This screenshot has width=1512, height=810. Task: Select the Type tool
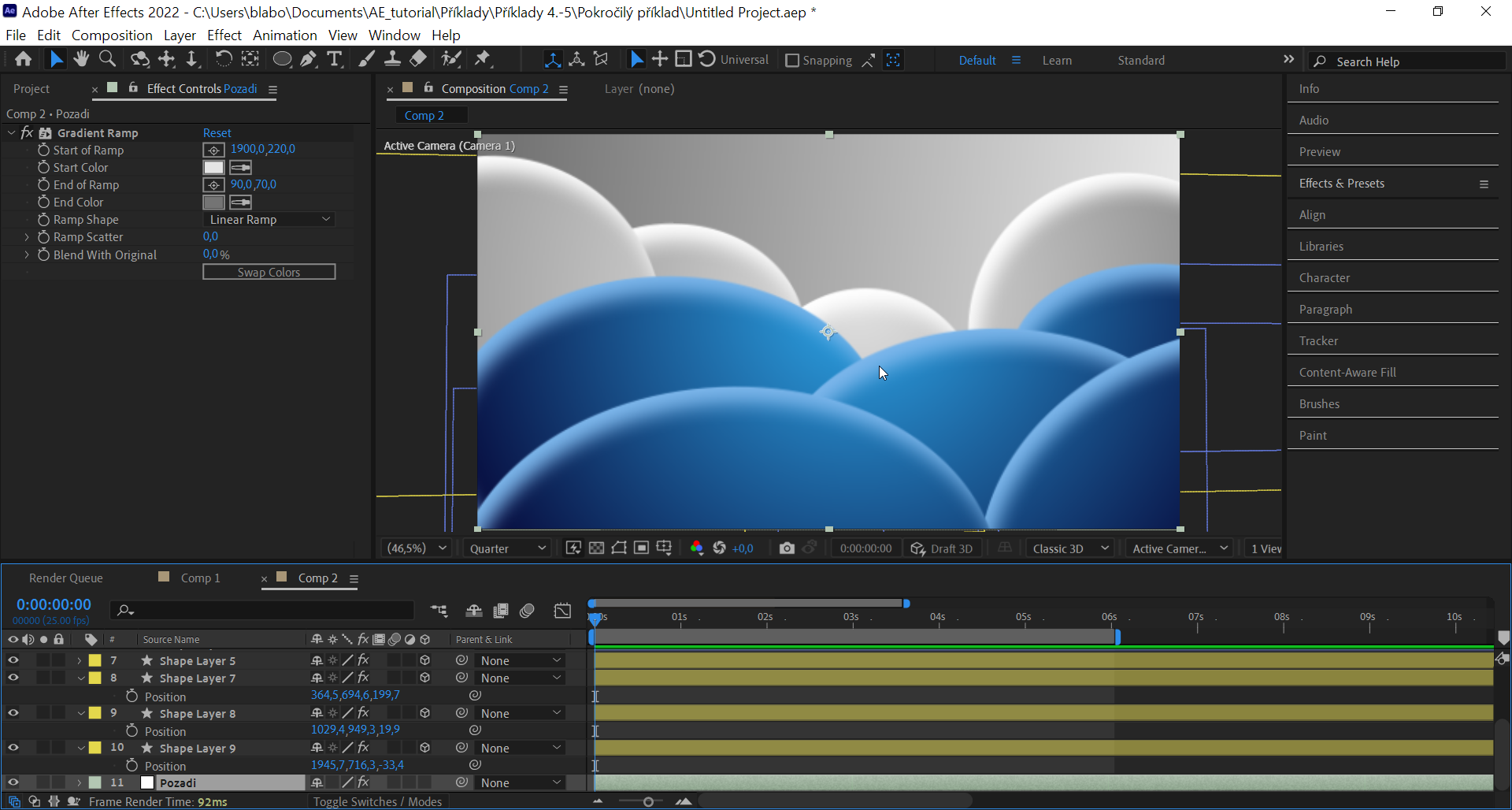[x=335, y=58]
